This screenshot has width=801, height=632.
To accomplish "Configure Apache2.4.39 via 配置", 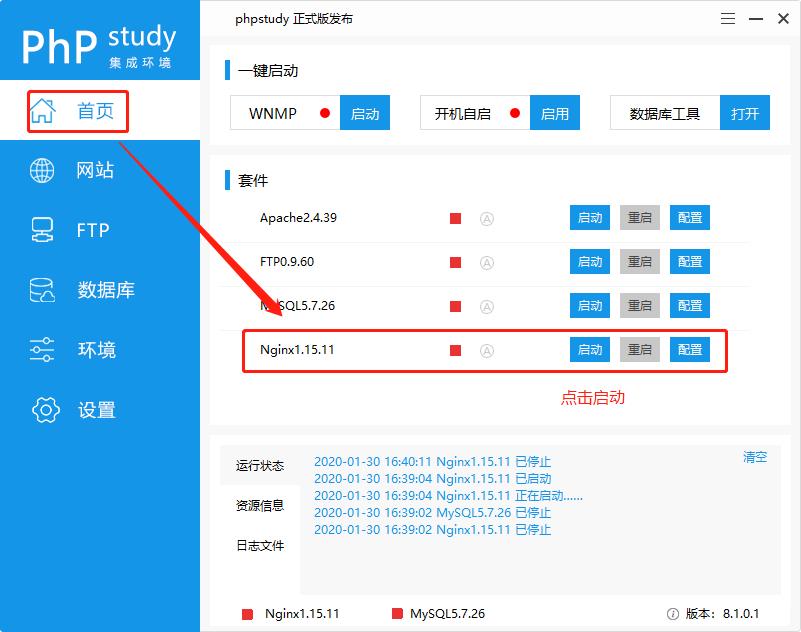I will [x=690, y=218].
